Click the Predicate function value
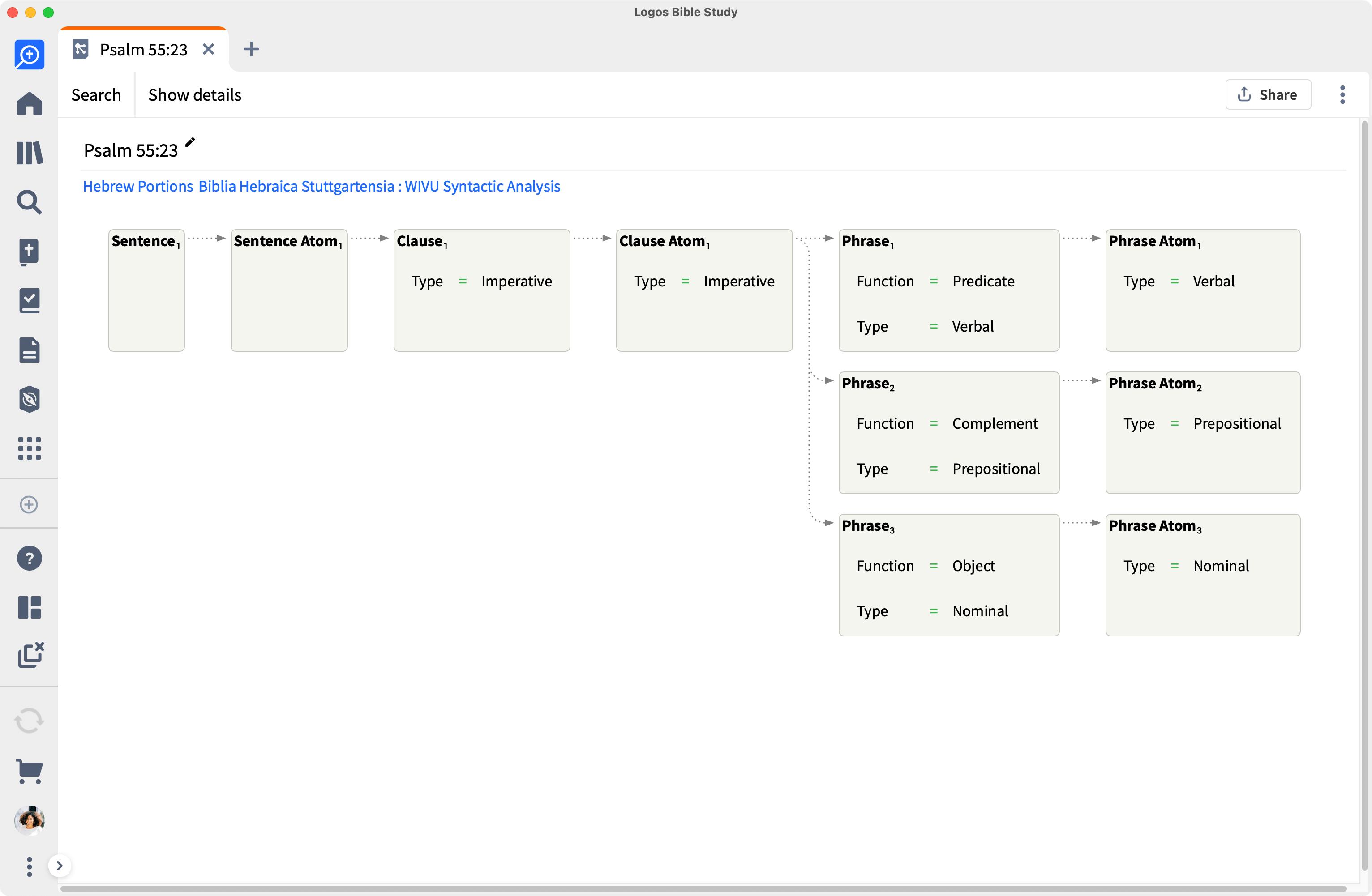This screenshot has width=1372, height=896. (x=983, y=281)
